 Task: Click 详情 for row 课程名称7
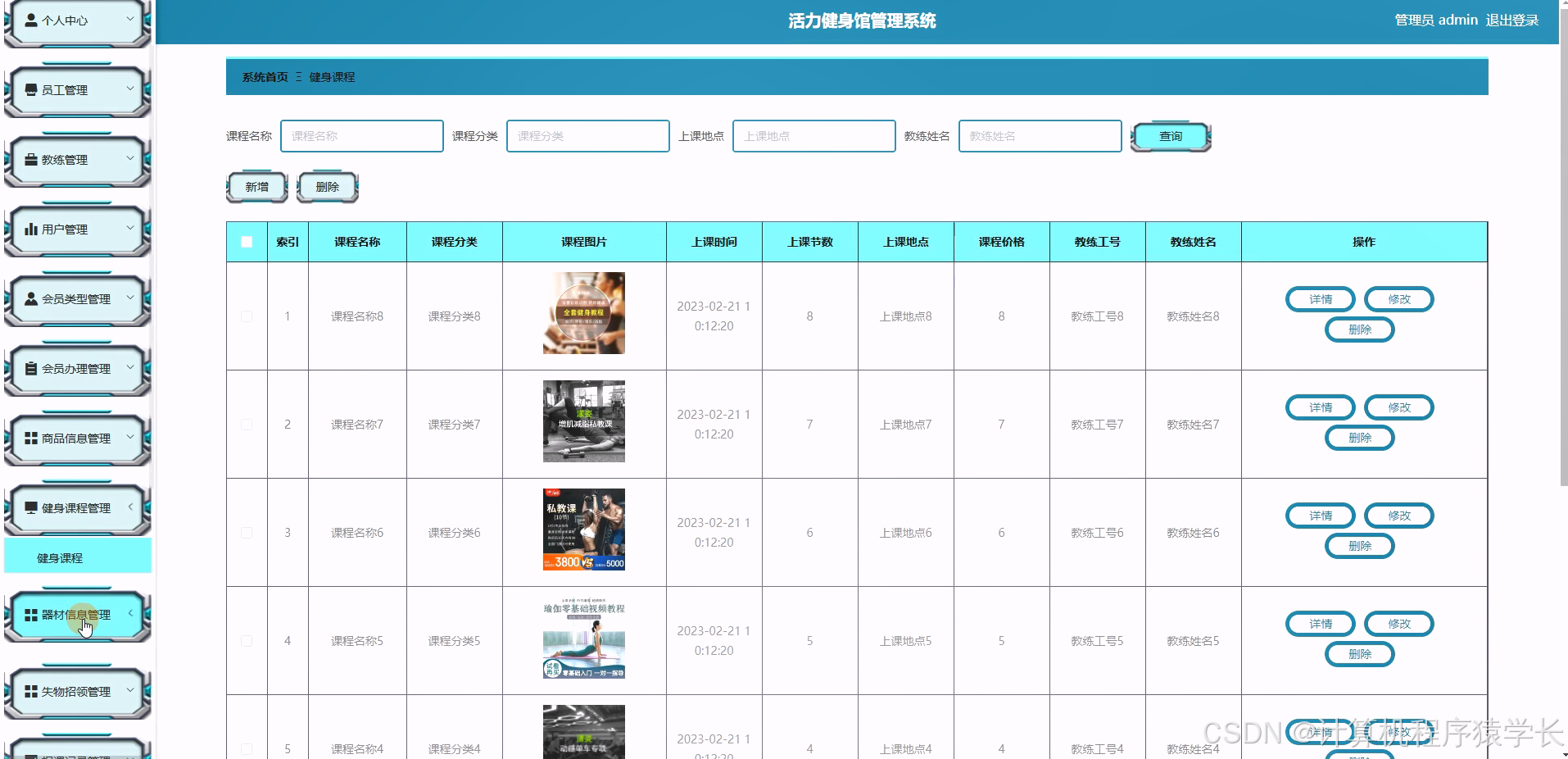[1321, 407]
